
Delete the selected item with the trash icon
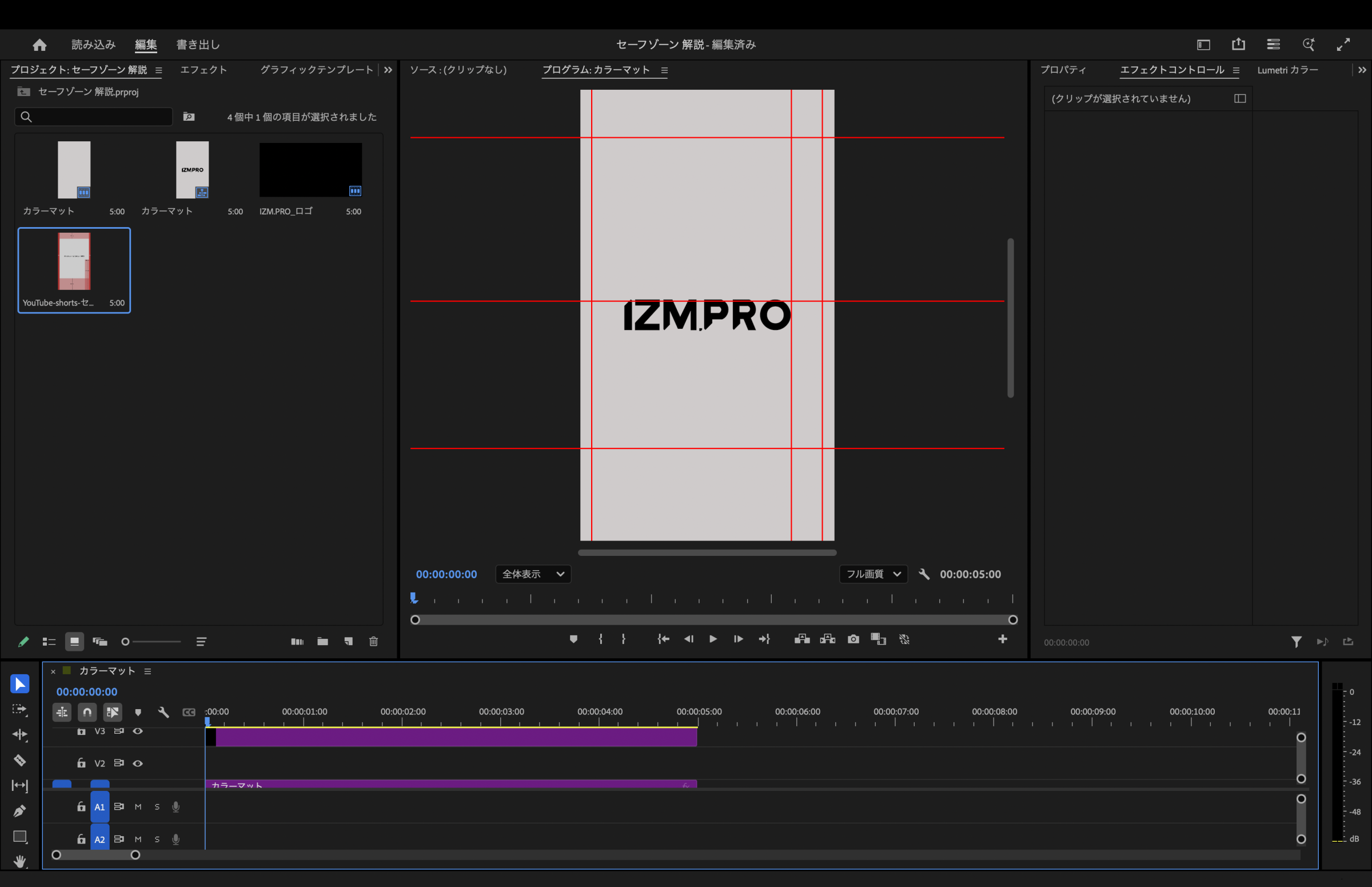click(x=373, y=641)
